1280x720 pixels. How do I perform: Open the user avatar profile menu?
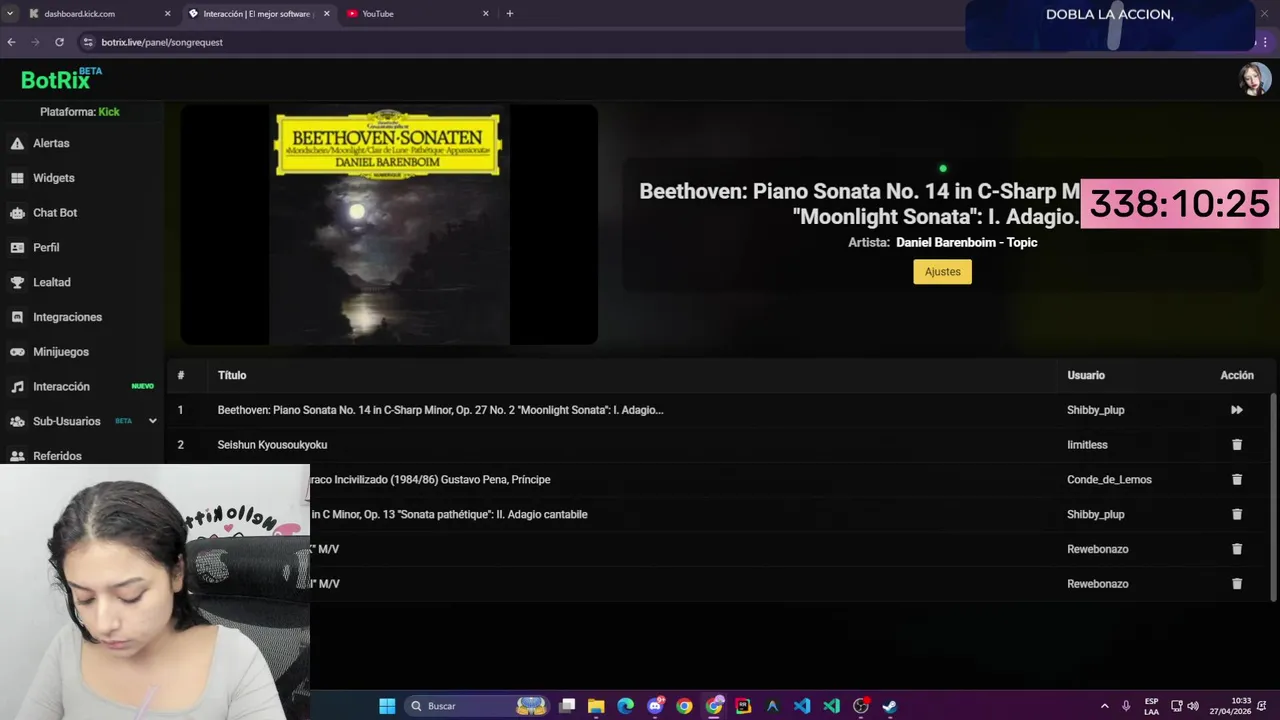[1254, 79]
